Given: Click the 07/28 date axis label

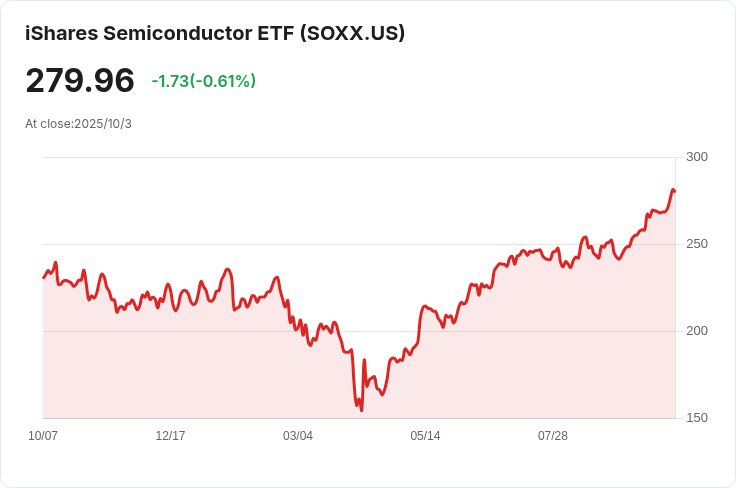Looking at the screenshot, I should tap(552, 436).
